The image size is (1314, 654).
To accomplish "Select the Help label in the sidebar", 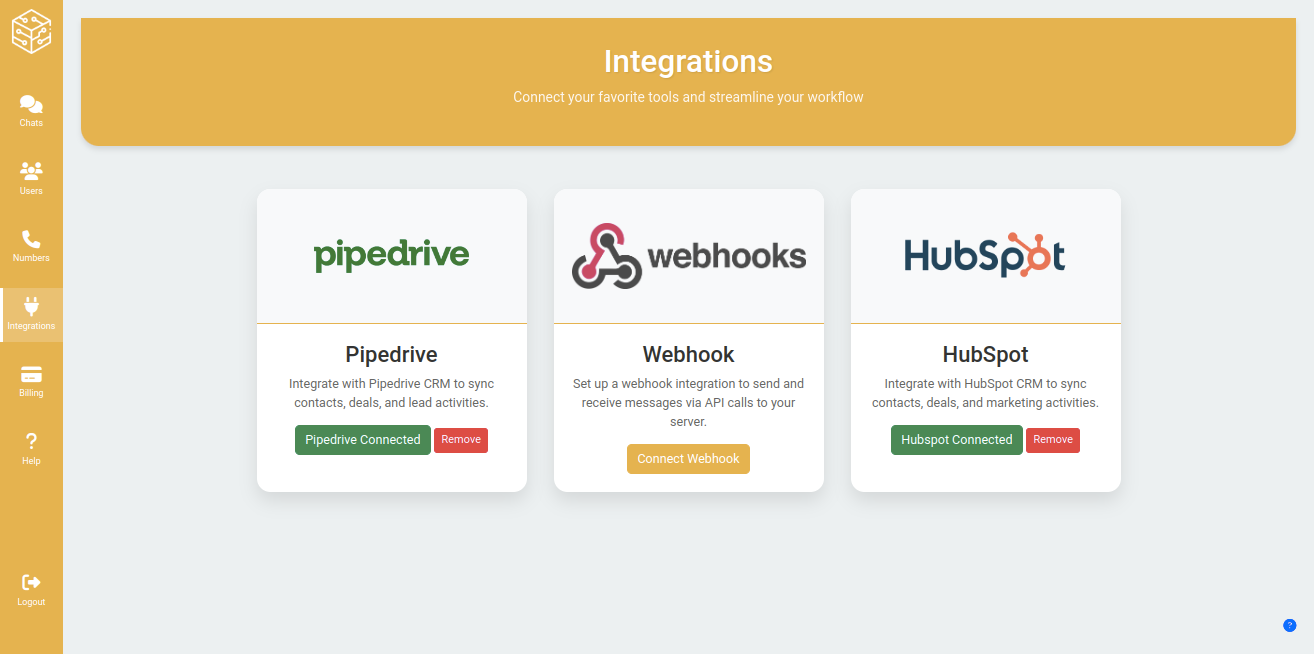I will click(x=31, y=461).
